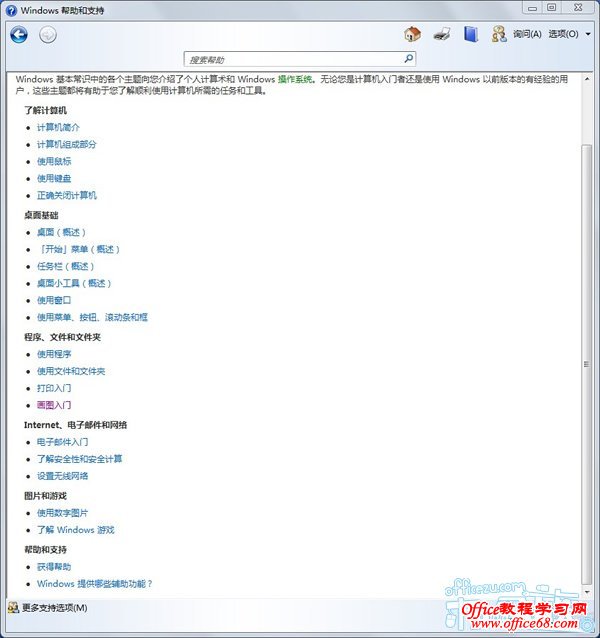Browse Help with the blue book icon
This screenshot has height=638, width=600.
click(471, 34)
